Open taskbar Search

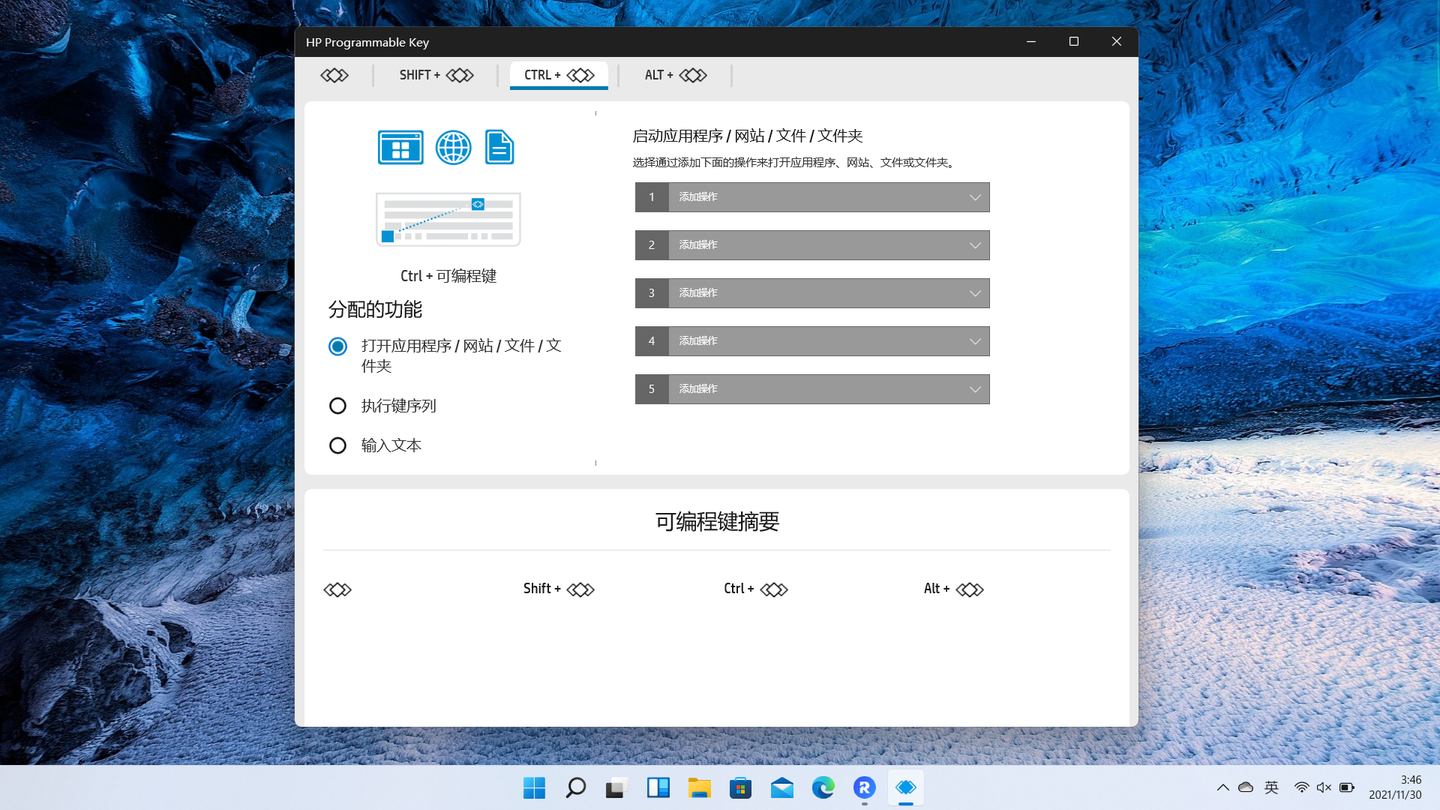pyautogui.click(x=575, y=788)
